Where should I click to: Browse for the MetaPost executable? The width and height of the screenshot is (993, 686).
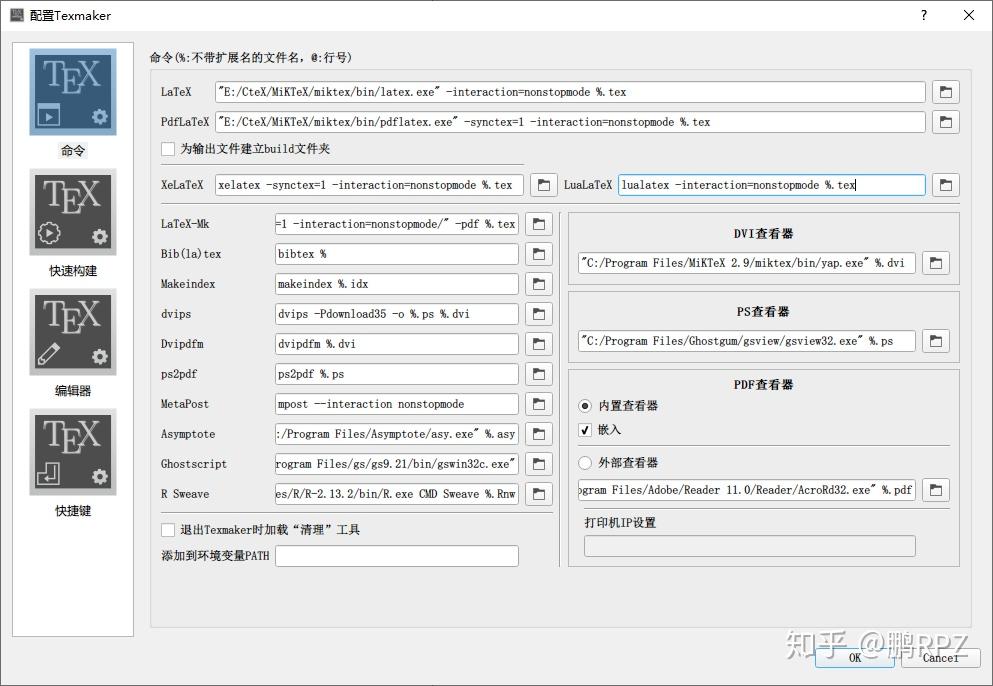(539, 404)
